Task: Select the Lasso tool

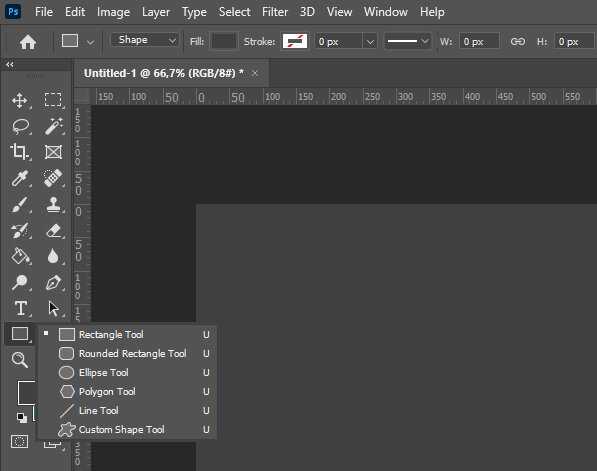Action: tap(21, 126)
